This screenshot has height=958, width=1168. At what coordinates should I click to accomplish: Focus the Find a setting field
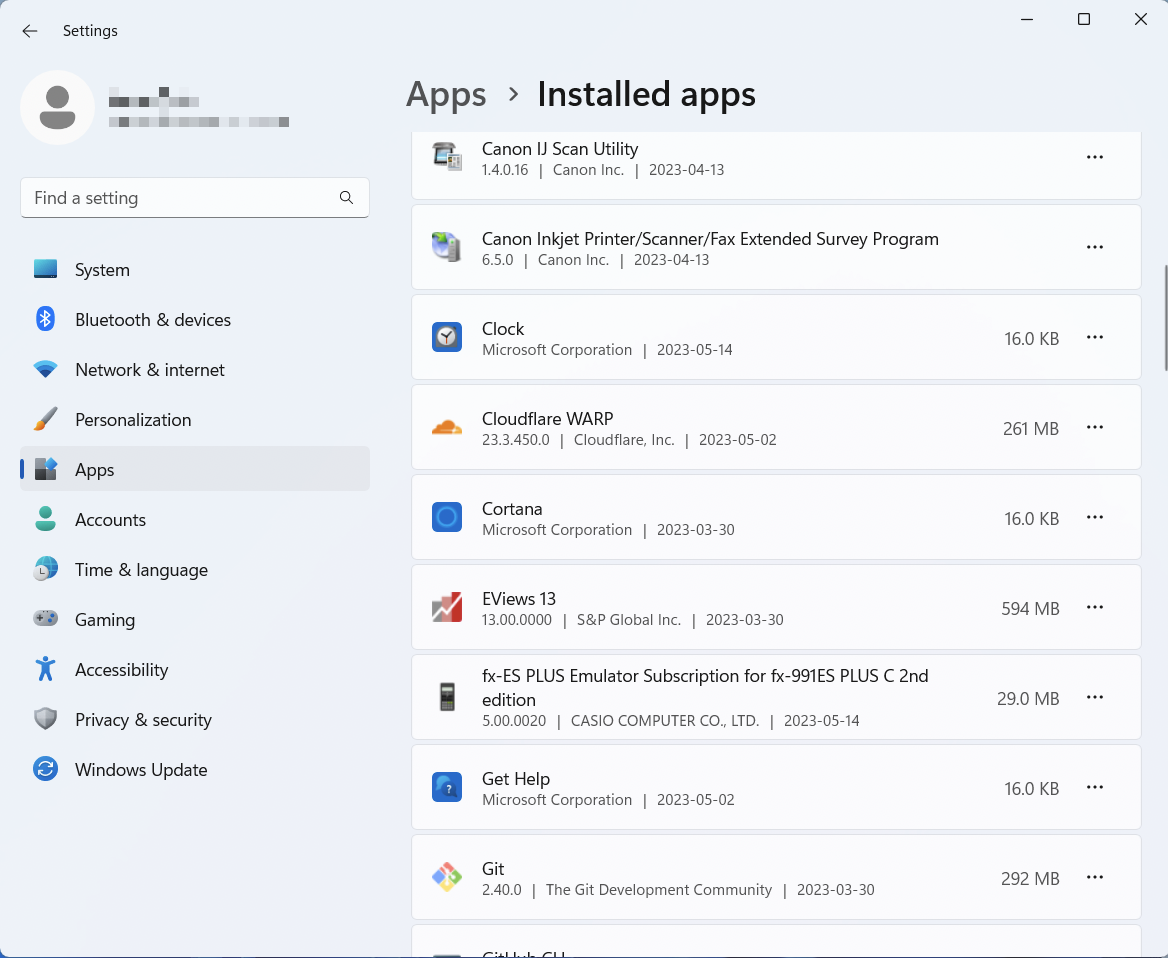tap(194, 197)
